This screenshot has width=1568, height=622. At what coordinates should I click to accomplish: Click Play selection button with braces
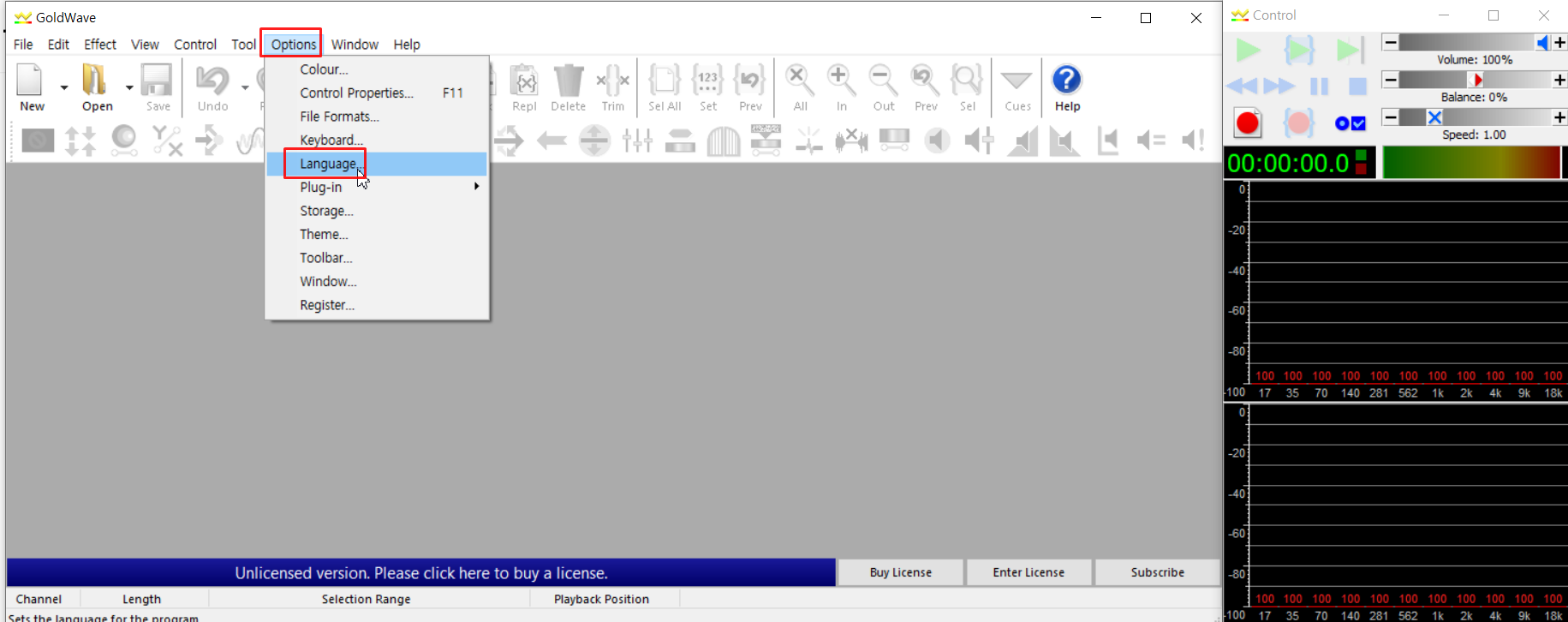click(x=1298, y=51)
